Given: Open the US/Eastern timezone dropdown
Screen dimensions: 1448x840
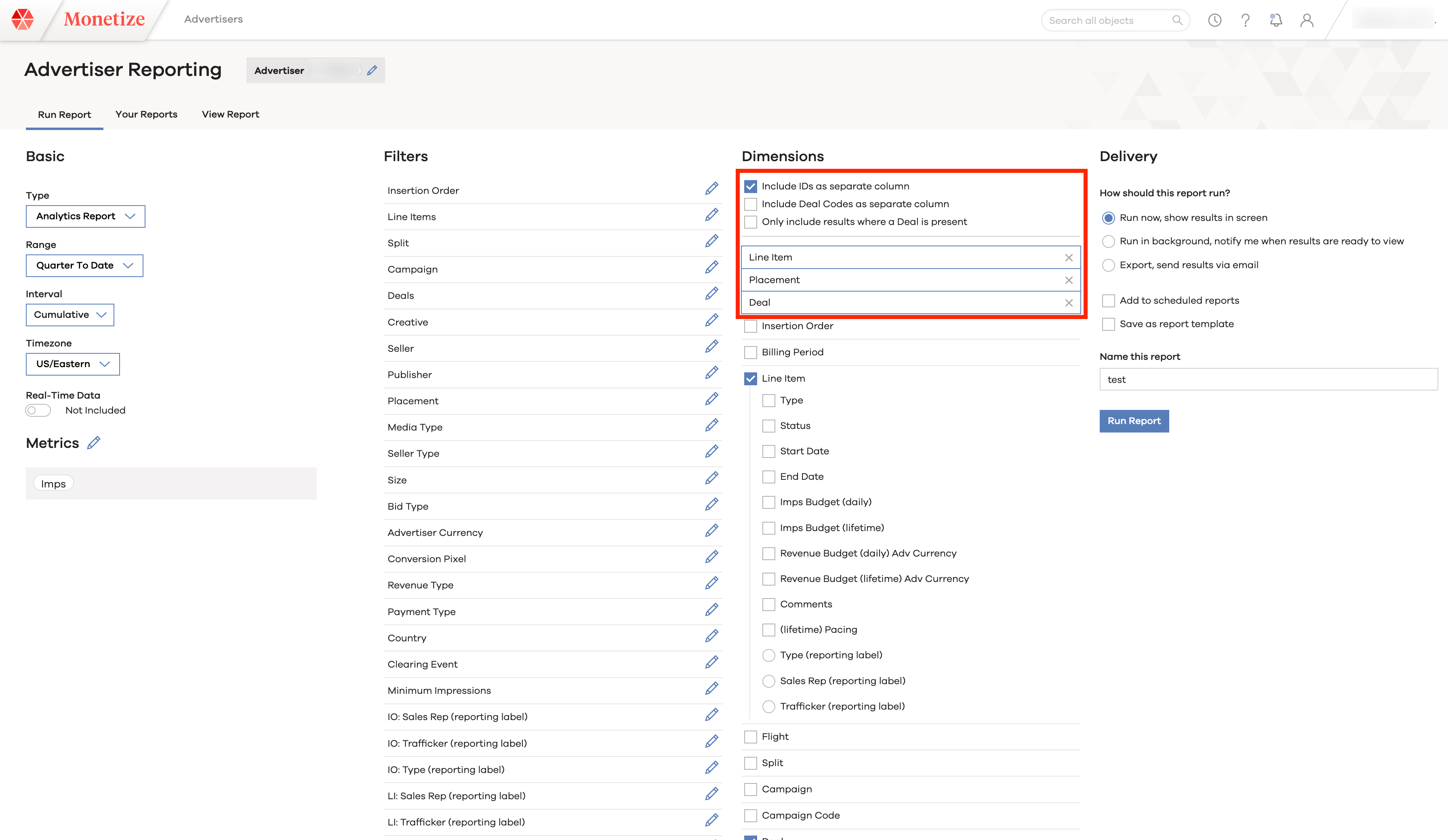Looking at the screenshot, I should click(72, 364).
